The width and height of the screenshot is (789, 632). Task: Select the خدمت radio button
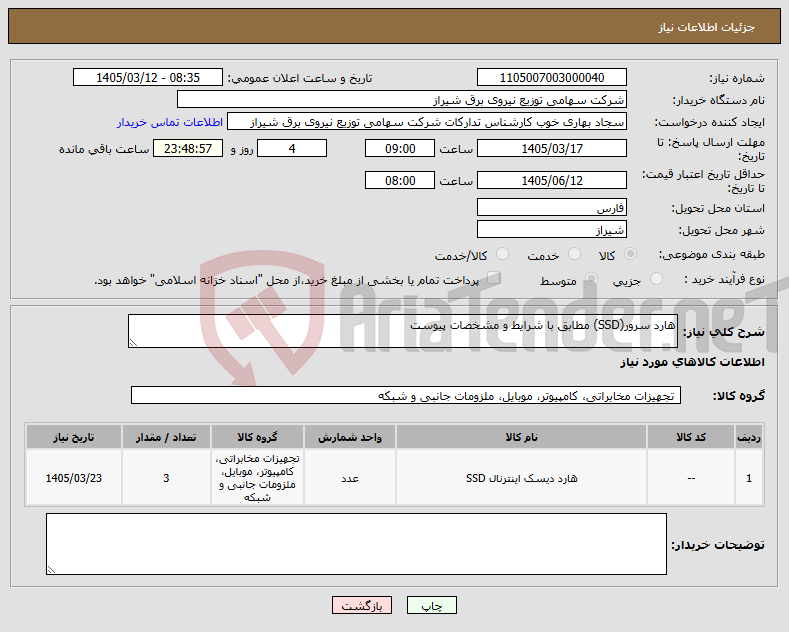click(x=575, y=254)
